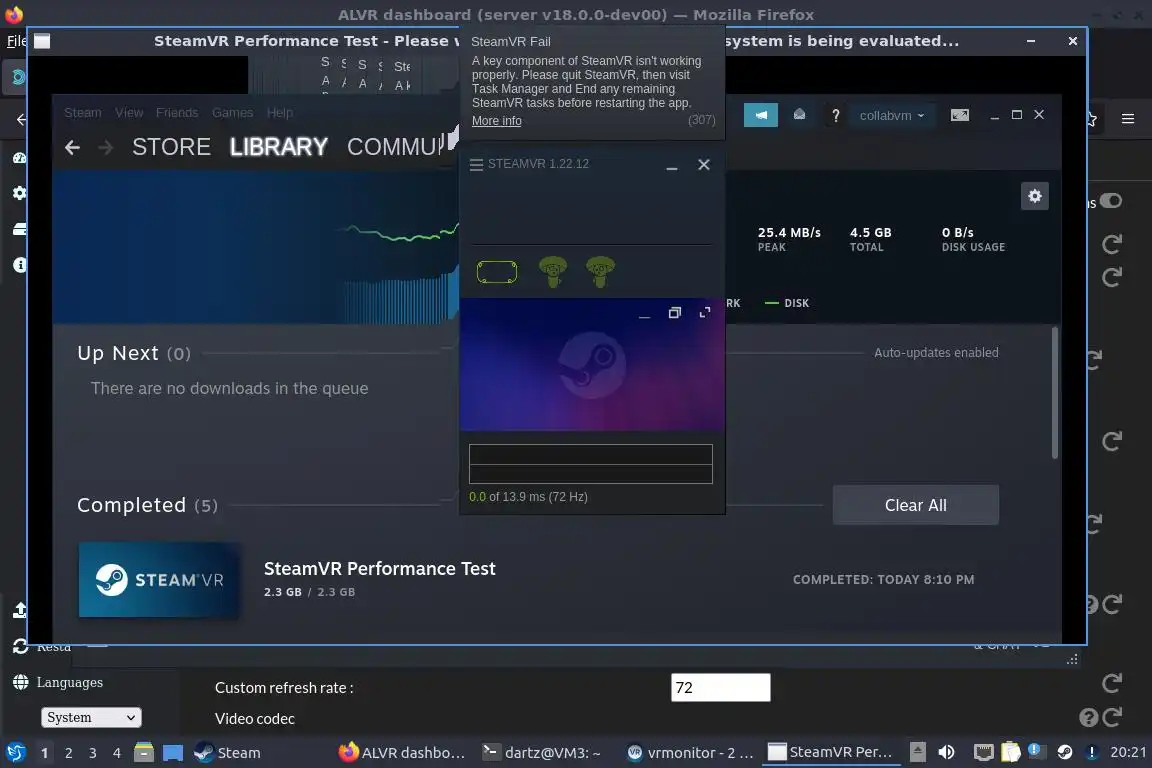Switch to the LIBRARY tab
The image size is (1152, 768).
278,147
